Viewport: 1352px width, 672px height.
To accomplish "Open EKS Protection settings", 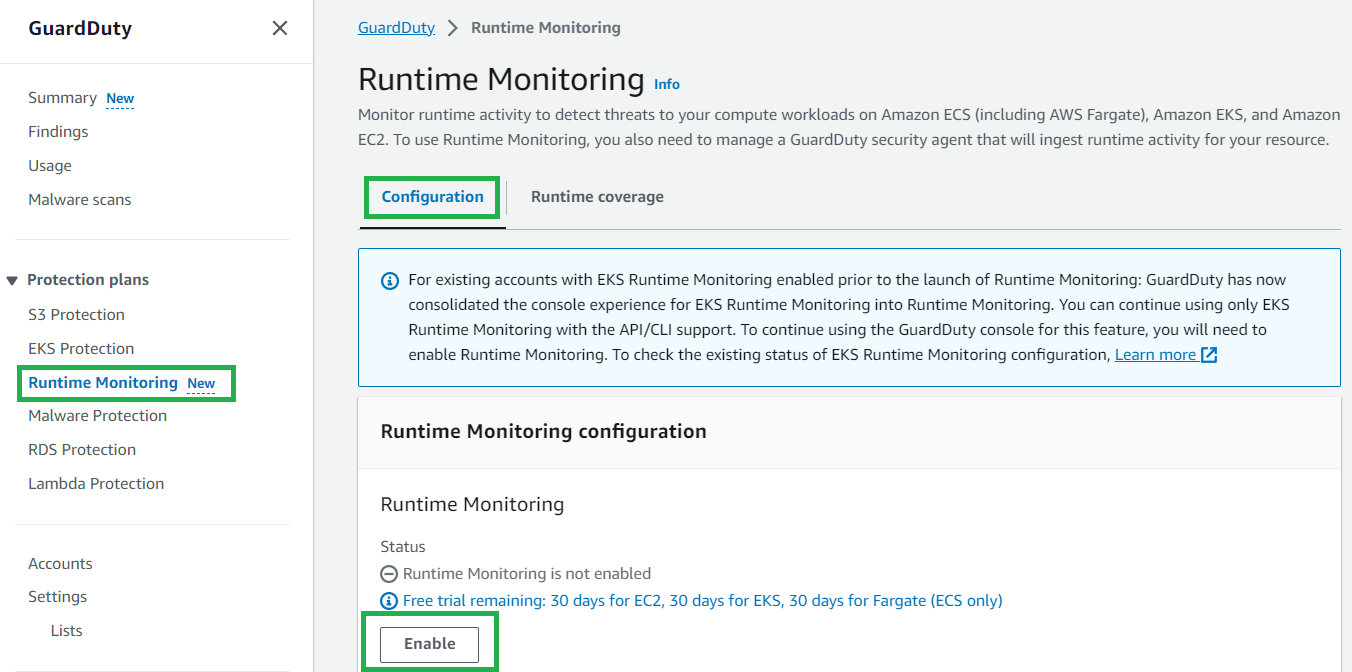I will (81, 348).
